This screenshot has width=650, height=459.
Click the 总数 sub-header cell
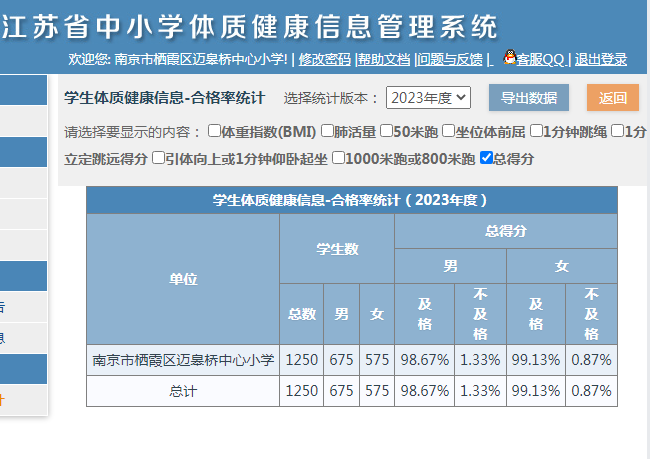pyautogui.click(x=302, y=314)
